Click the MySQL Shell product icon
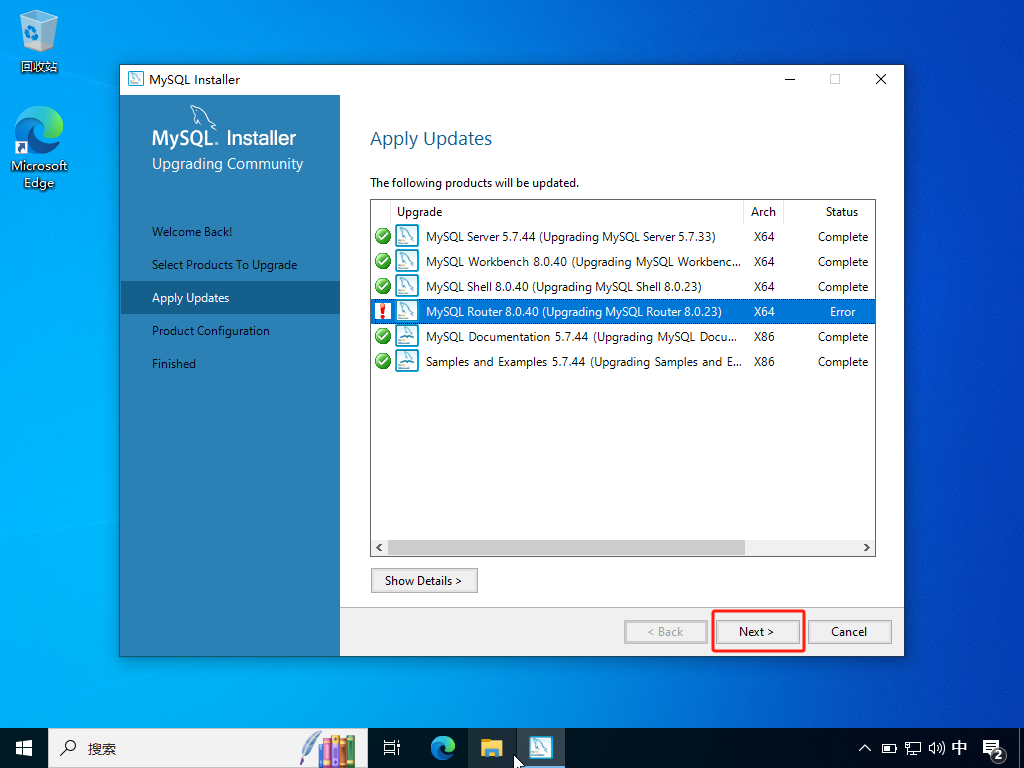1024x768 pixels. [x=407, y=287]
